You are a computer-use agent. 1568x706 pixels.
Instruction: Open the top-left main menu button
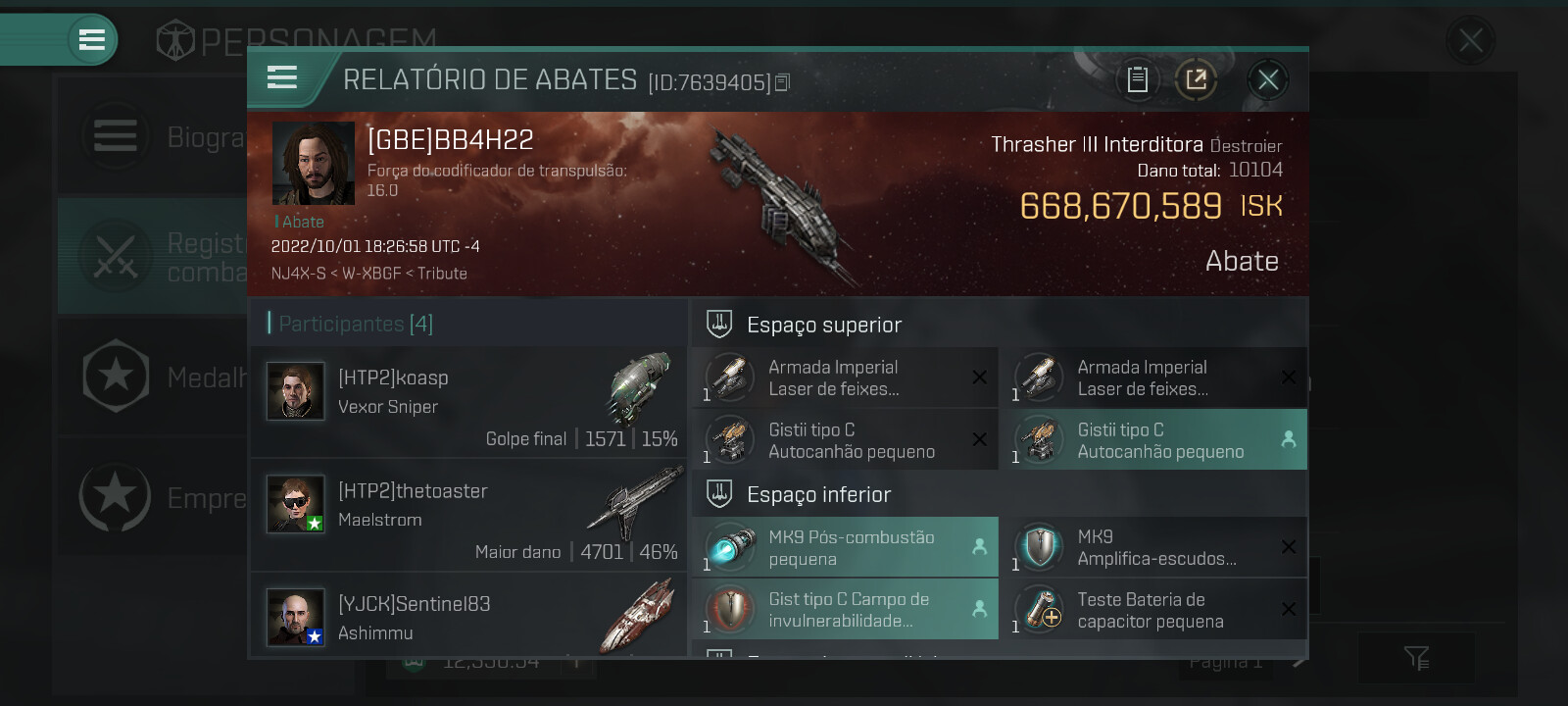click(x=92, y=39)
